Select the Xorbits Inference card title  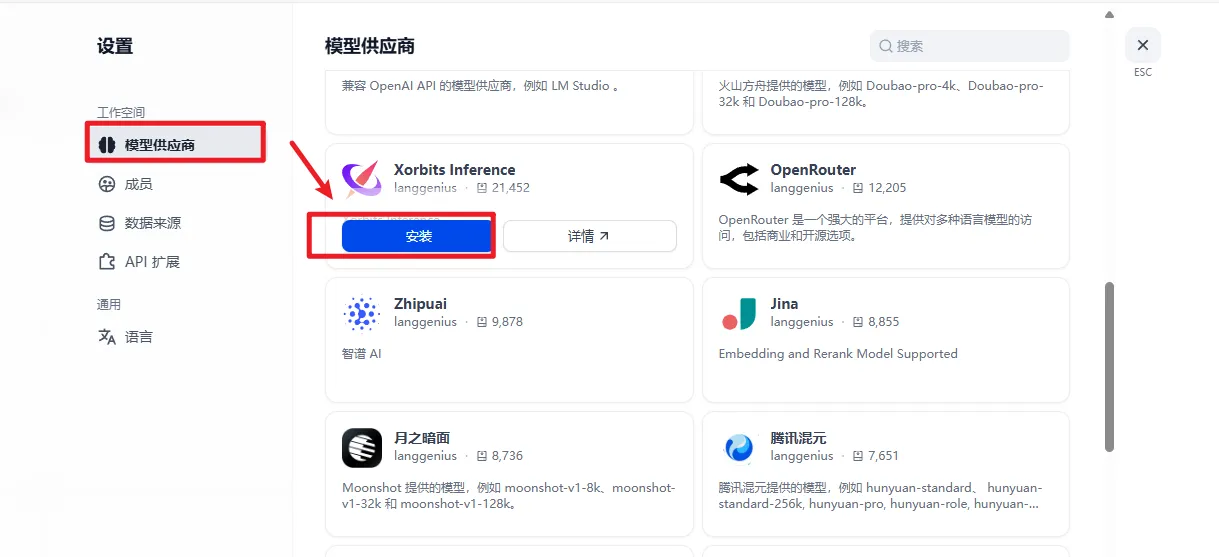click(455, 170)
